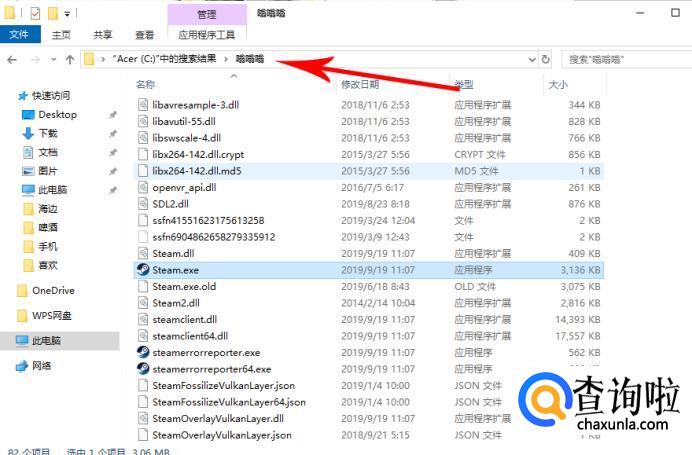Open 喜欢 folder in sidebar
The height and width of the screenshot is (455, 692).
coord(40,265)
